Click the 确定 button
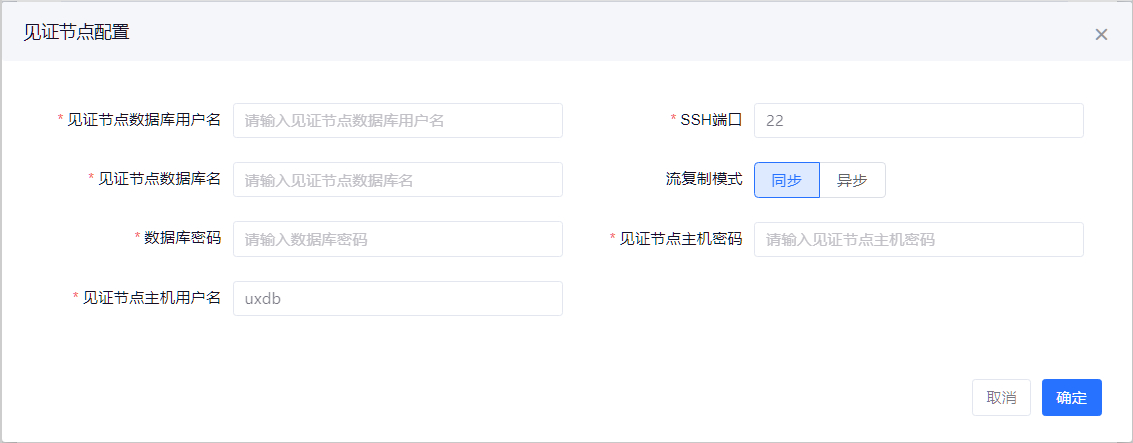1133x443 pixels. pyautogui.click(x=1071, y=397)
